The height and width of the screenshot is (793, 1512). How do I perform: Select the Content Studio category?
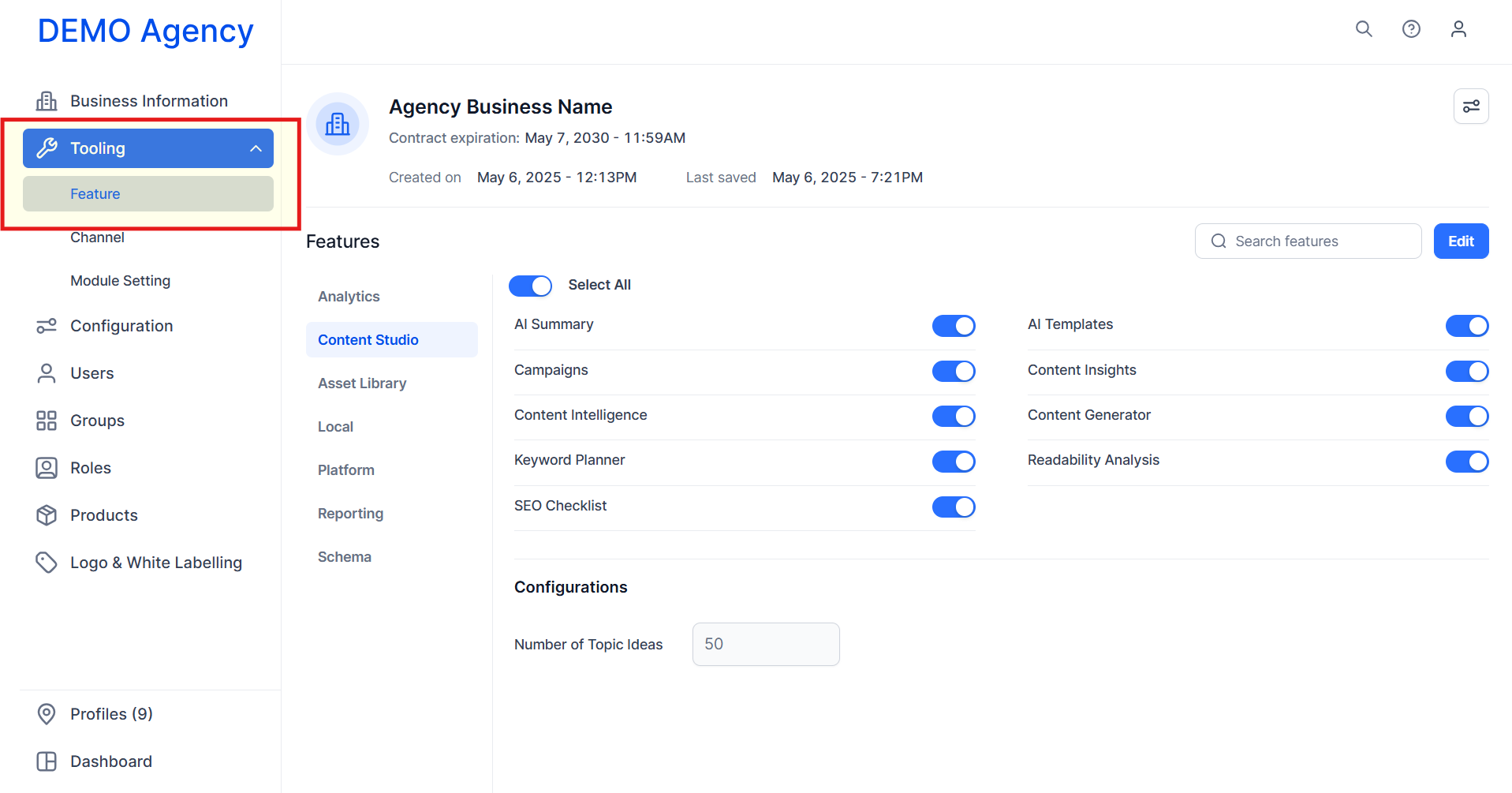tap(392, 340)
